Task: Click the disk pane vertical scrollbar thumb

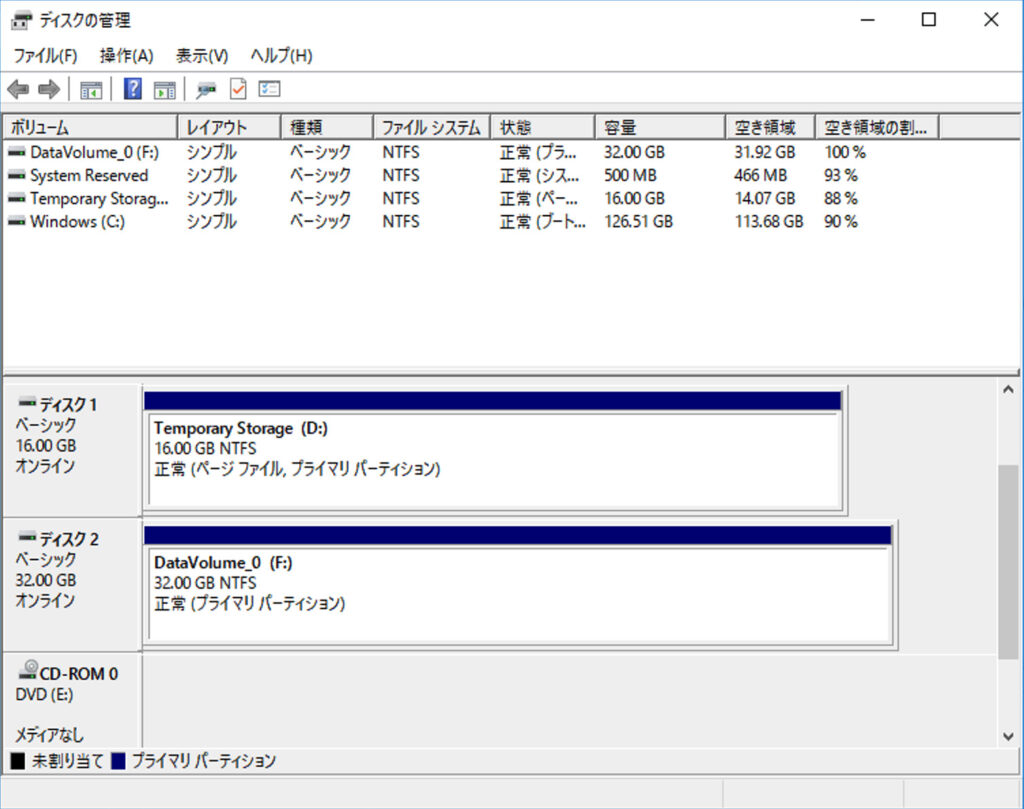Action: (1008, 562)
